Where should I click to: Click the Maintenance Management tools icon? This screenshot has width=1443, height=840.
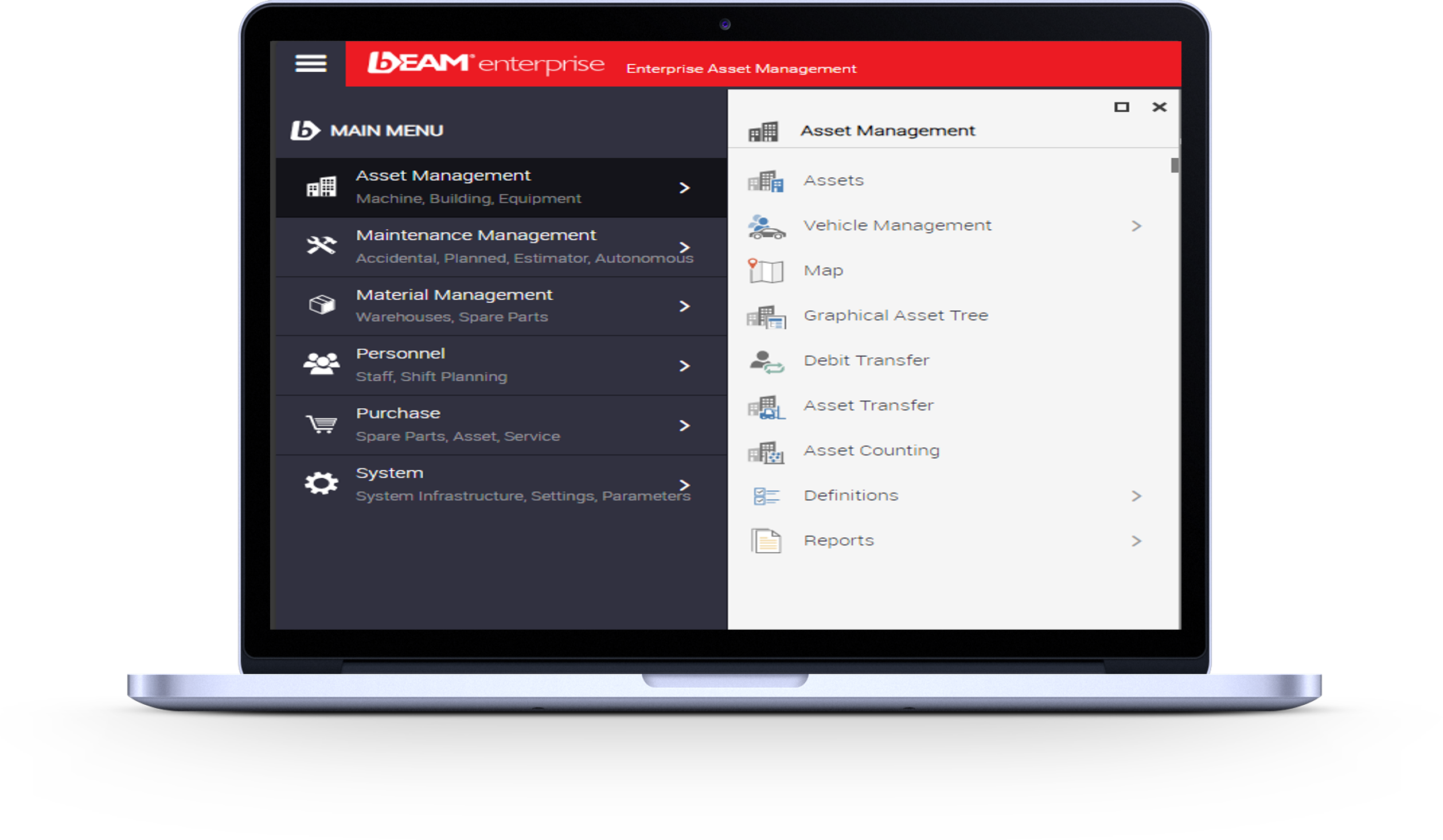(321, 246)
